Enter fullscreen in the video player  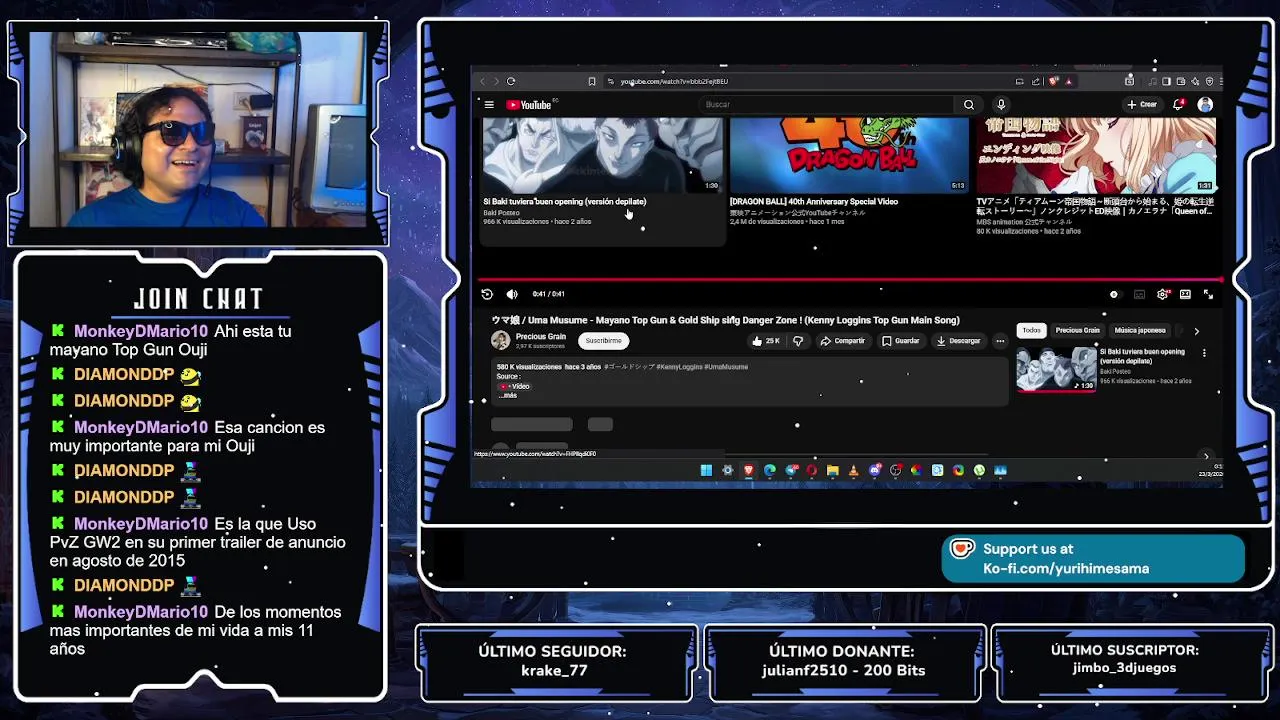1208,294
